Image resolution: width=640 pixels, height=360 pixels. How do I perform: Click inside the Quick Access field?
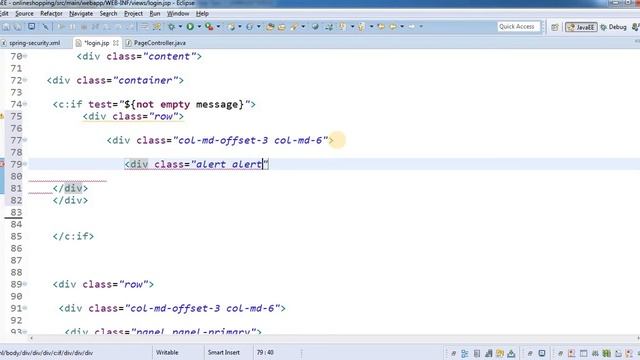518,27
